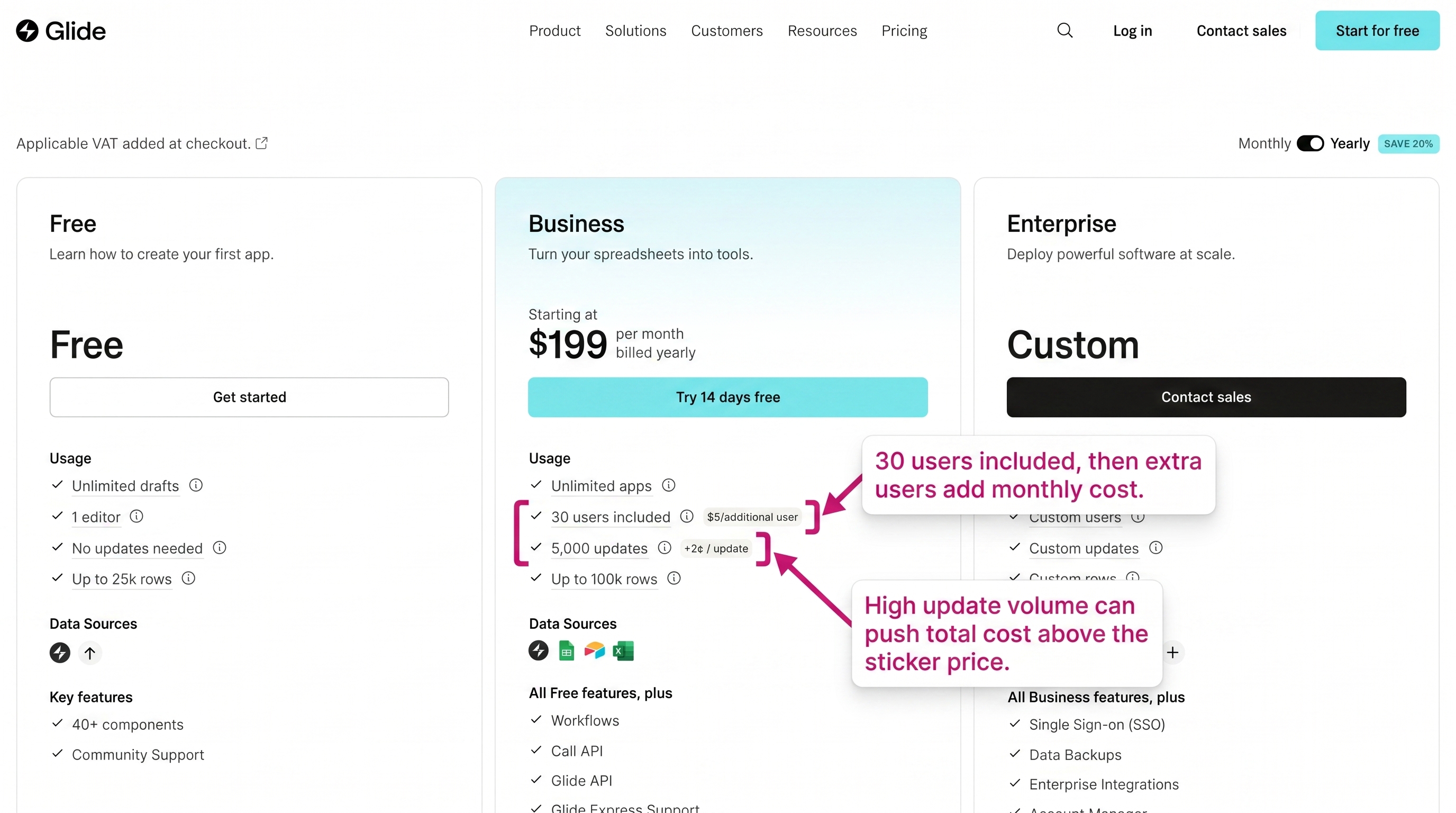
Task: Click Start for free button
Action: (1378, 31)
